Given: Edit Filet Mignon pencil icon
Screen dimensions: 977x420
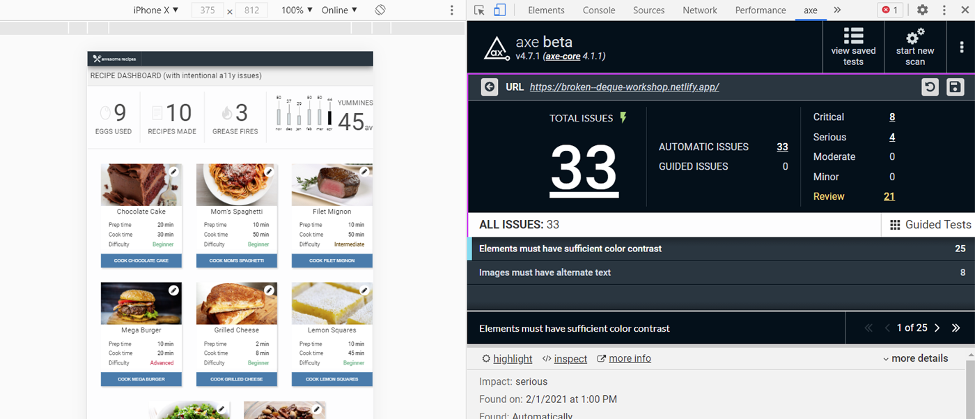Looking at the screenshot, I should click(x=365, y=171).
